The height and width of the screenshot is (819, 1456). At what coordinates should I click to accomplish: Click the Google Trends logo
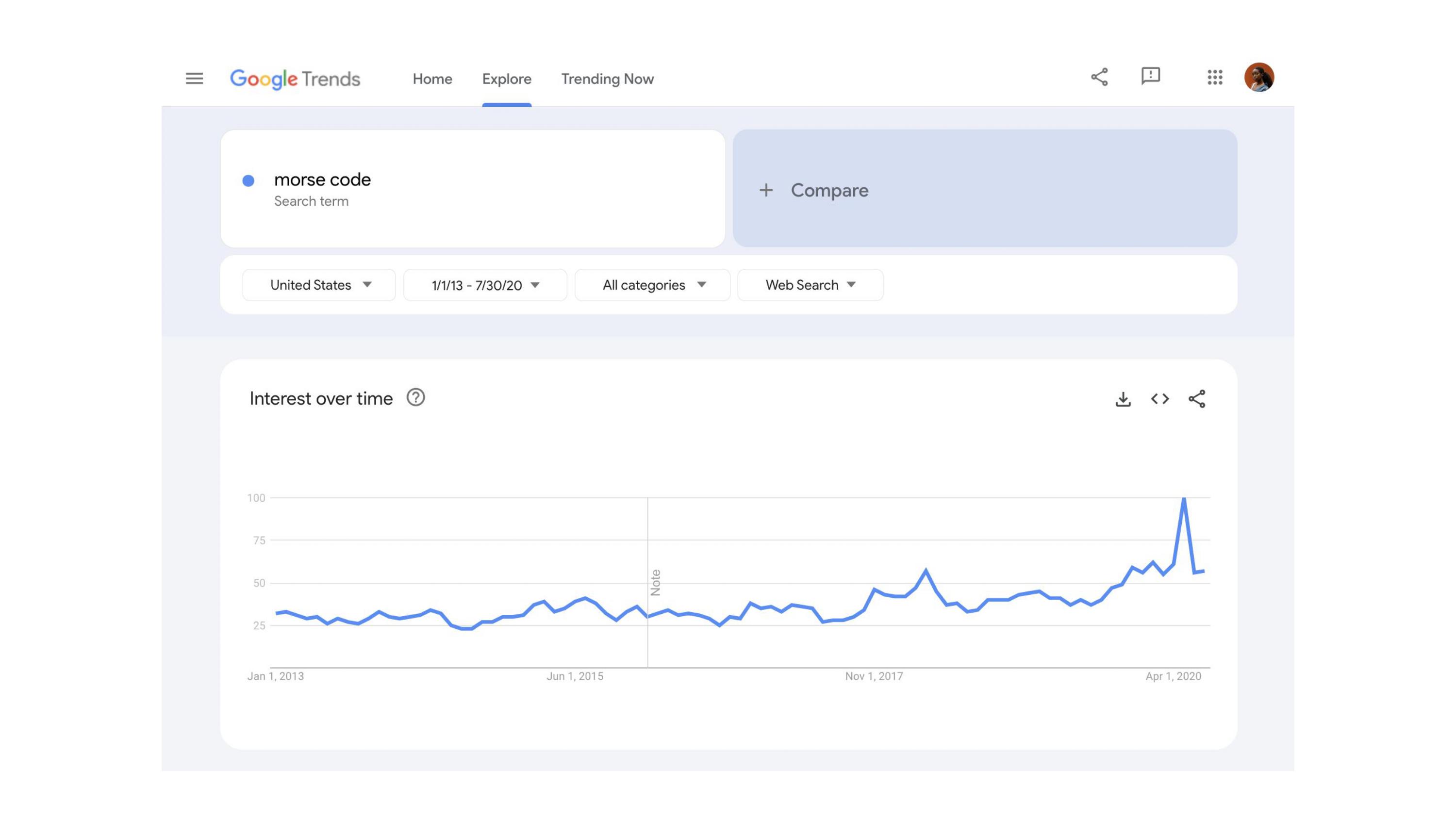295,79
